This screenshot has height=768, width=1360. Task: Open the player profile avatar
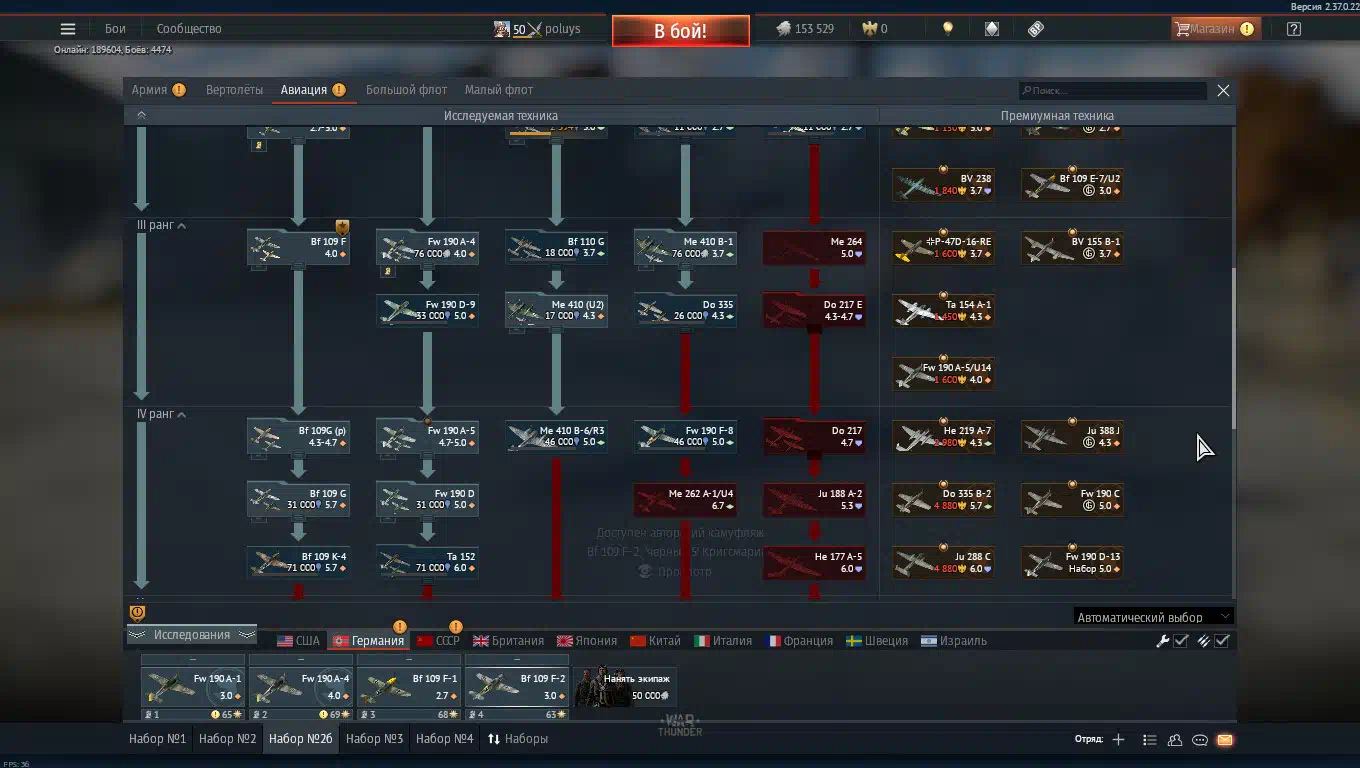(x=502, y=29)
